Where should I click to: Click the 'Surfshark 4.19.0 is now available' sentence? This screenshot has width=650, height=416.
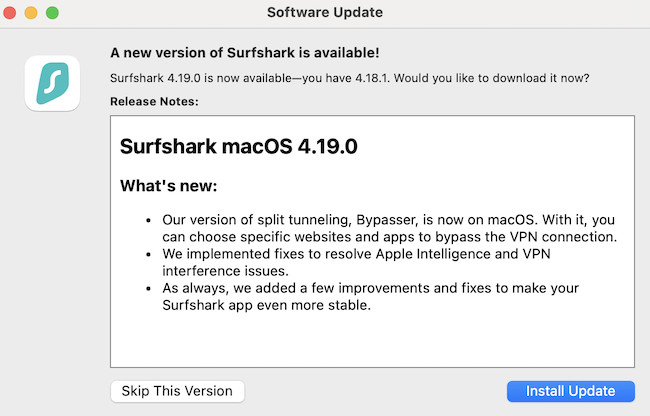click(350, 78)
